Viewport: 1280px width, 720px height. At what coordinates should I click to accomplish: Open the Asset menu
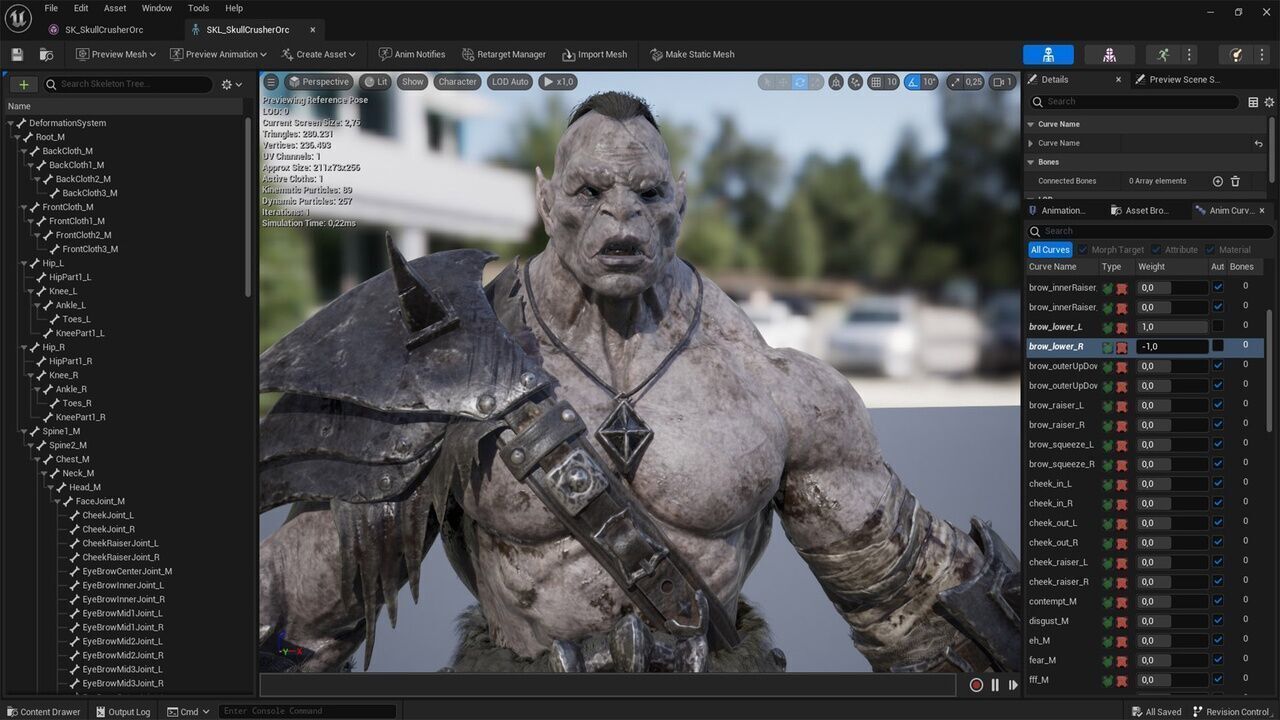click(x=115, y=8)
